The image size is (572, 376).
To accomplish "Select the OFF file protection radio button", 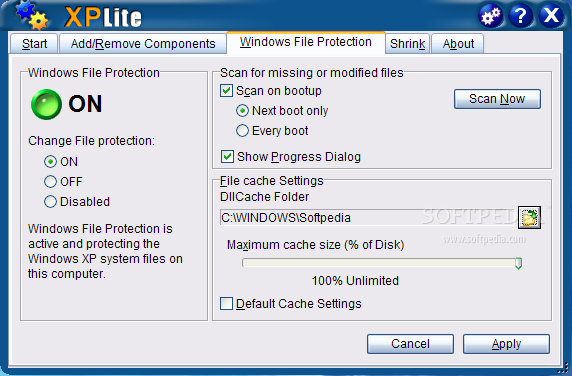I will pos(50,181).
